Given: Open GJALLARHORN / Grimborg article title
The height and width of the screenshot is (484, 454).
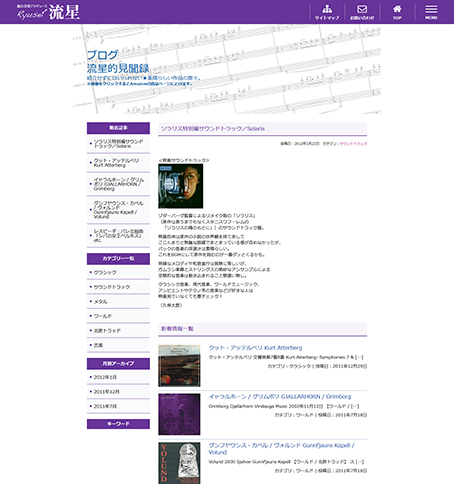Looking at the screenshot, I should (280, 396).
